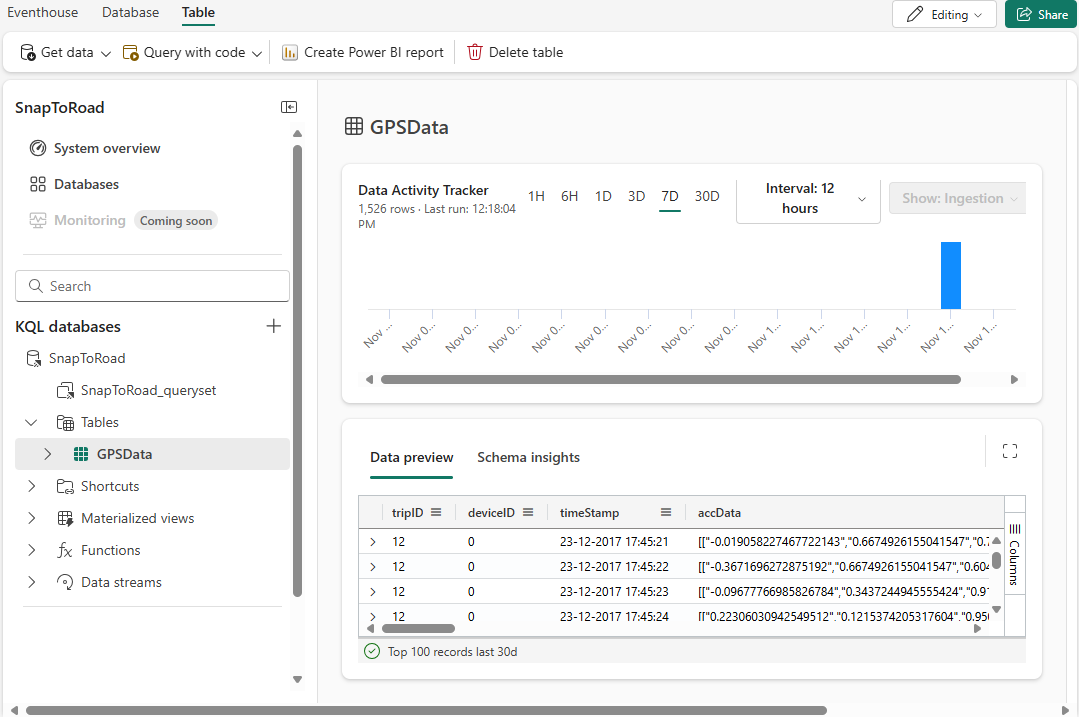Click the green GPSData table icon in the tree
The image size is (1079, 717).
coord(81,454)
